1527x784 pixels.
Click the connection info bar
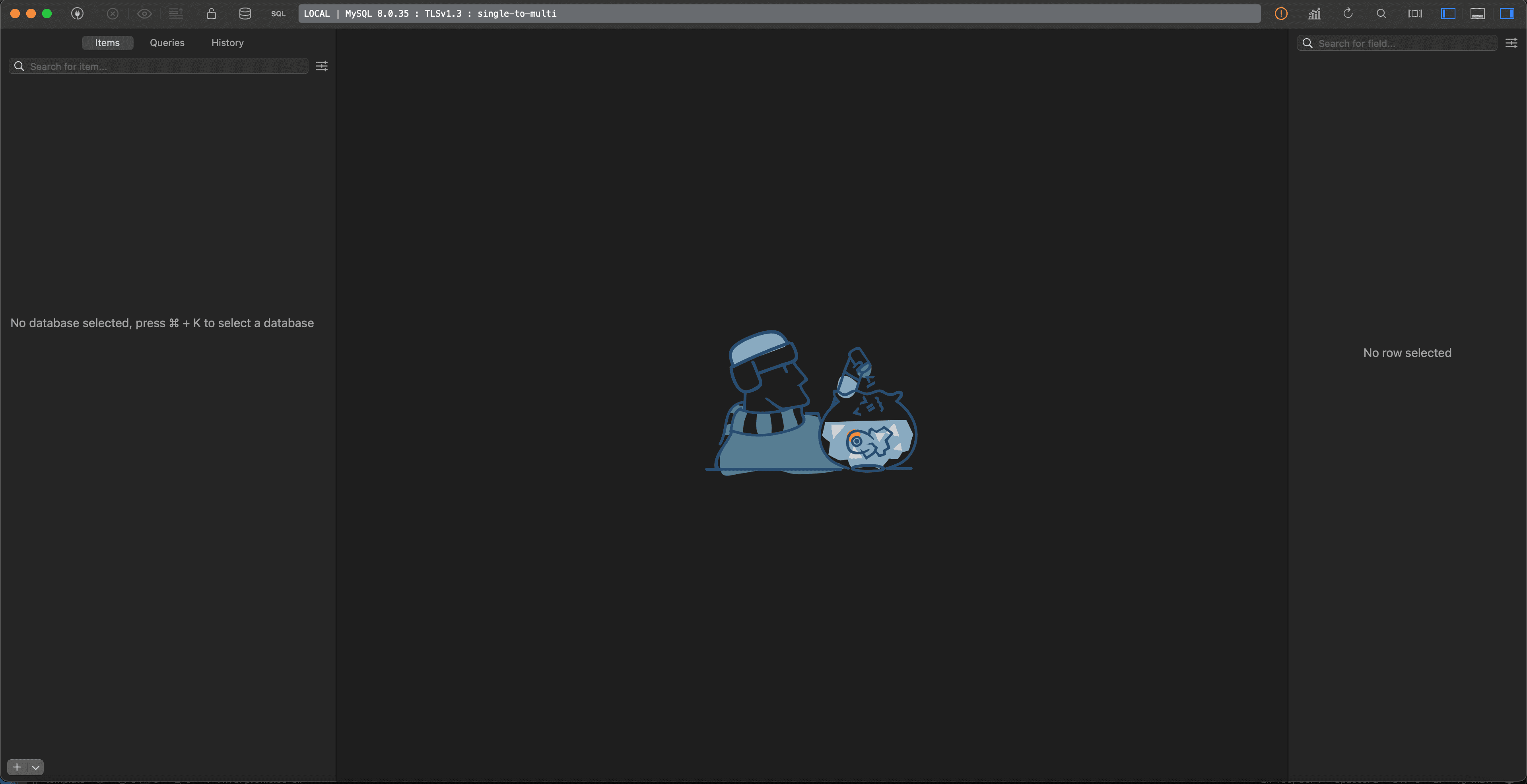tap(779, 14)
